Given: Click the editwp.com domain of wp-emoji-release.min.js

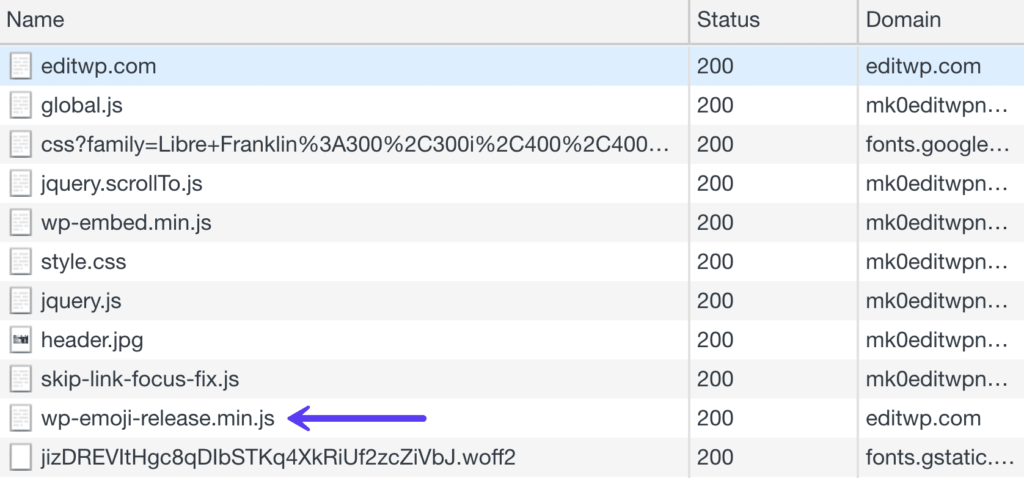Looking at the screenshot, I should [x=923, y=419].
